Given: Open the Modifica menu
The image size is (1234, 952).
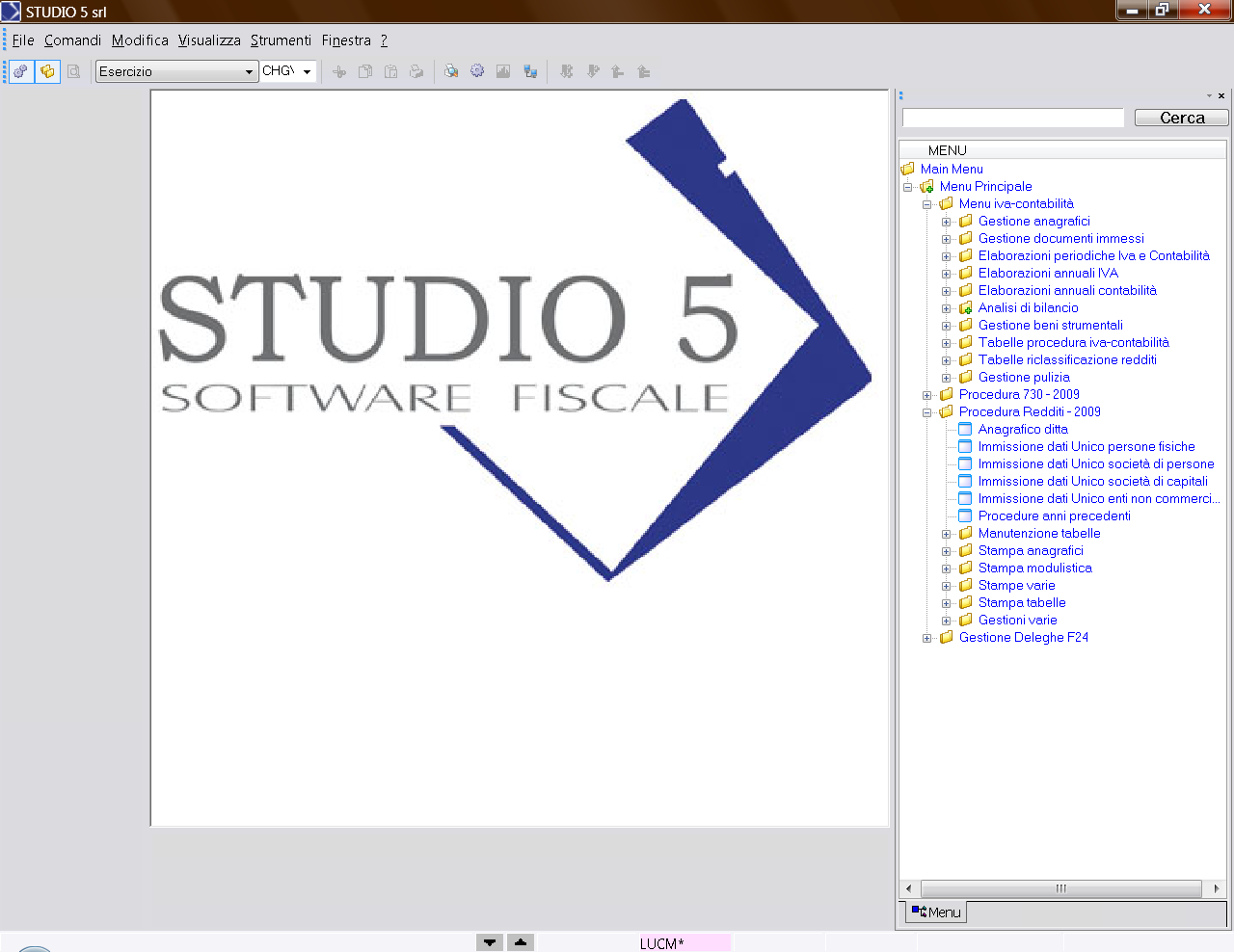Looking at the screenshot, I should click(x=140, y=40).
